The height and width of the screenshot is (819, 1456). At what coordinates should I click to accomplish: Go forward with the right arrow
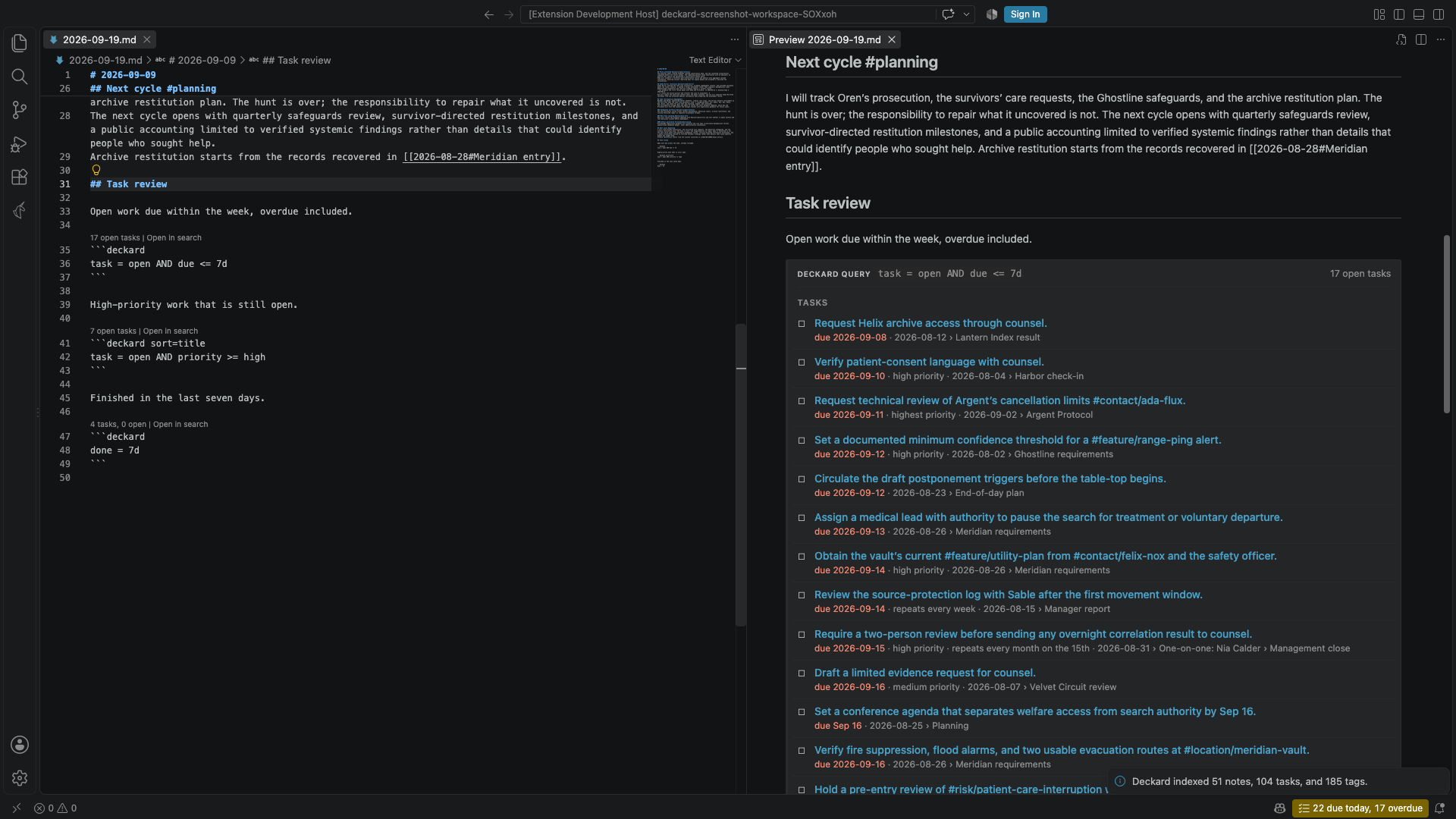coord(509,14)
